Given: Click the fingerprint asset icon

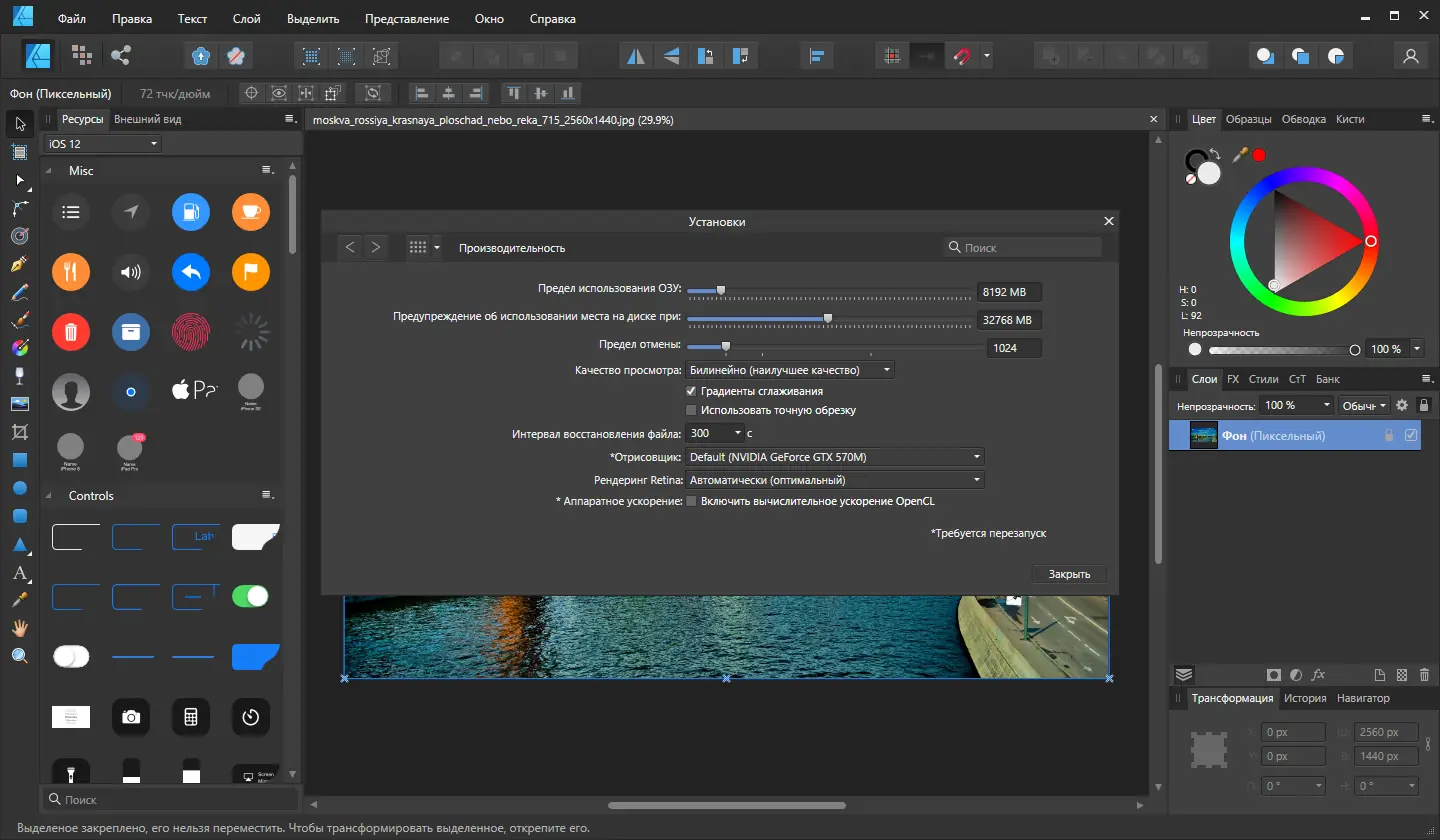Looking at the screenshot, I should click(x=190, y=331).
